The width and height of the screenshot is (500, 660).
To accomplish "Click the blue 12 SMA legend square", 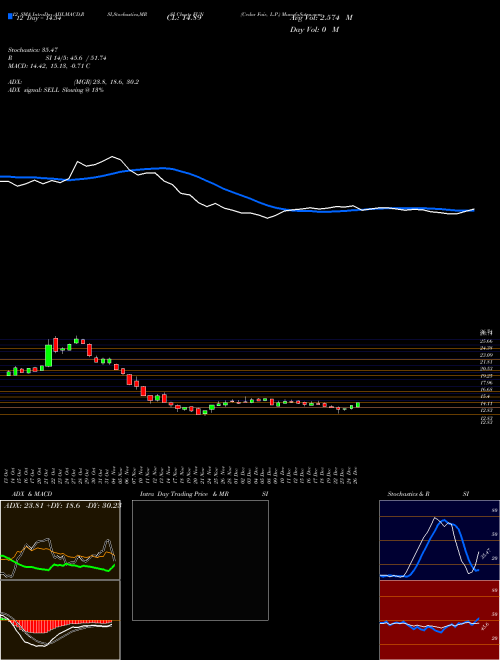I will point(11,17).
